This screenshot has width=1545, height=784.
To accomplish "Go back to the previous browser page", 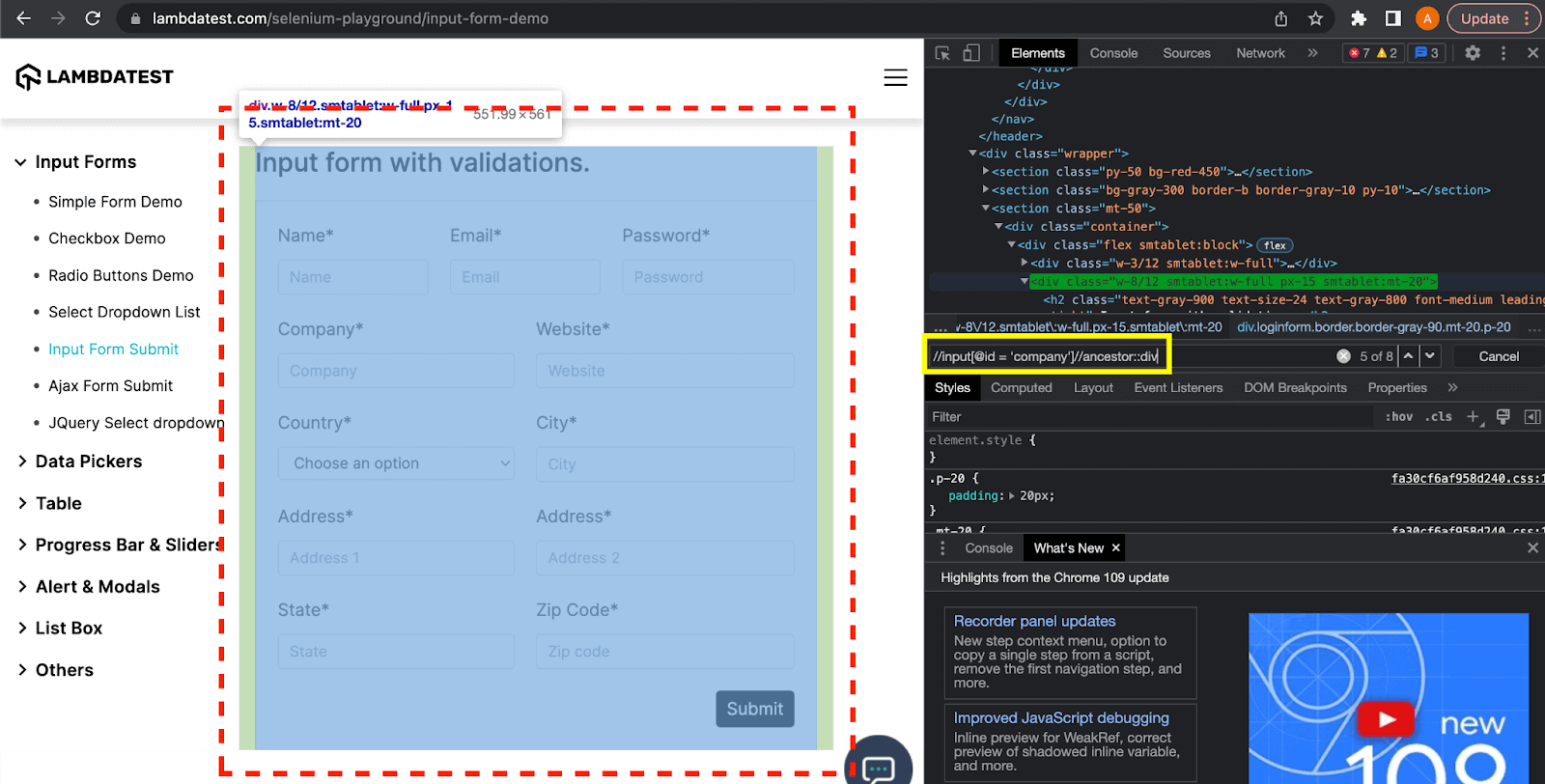I will 23,18.
